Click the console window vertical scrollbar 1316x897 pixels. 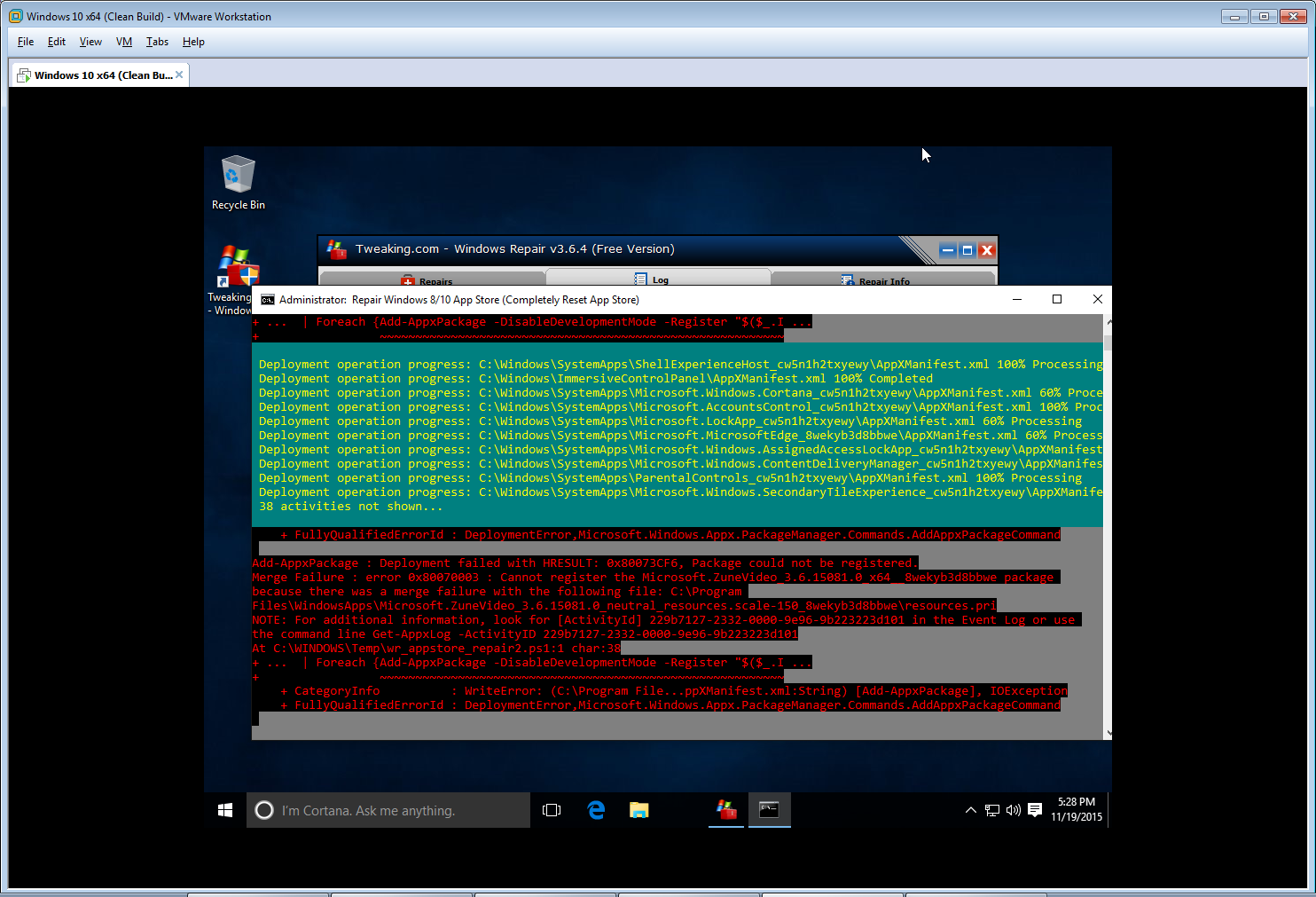[1108, 532]
